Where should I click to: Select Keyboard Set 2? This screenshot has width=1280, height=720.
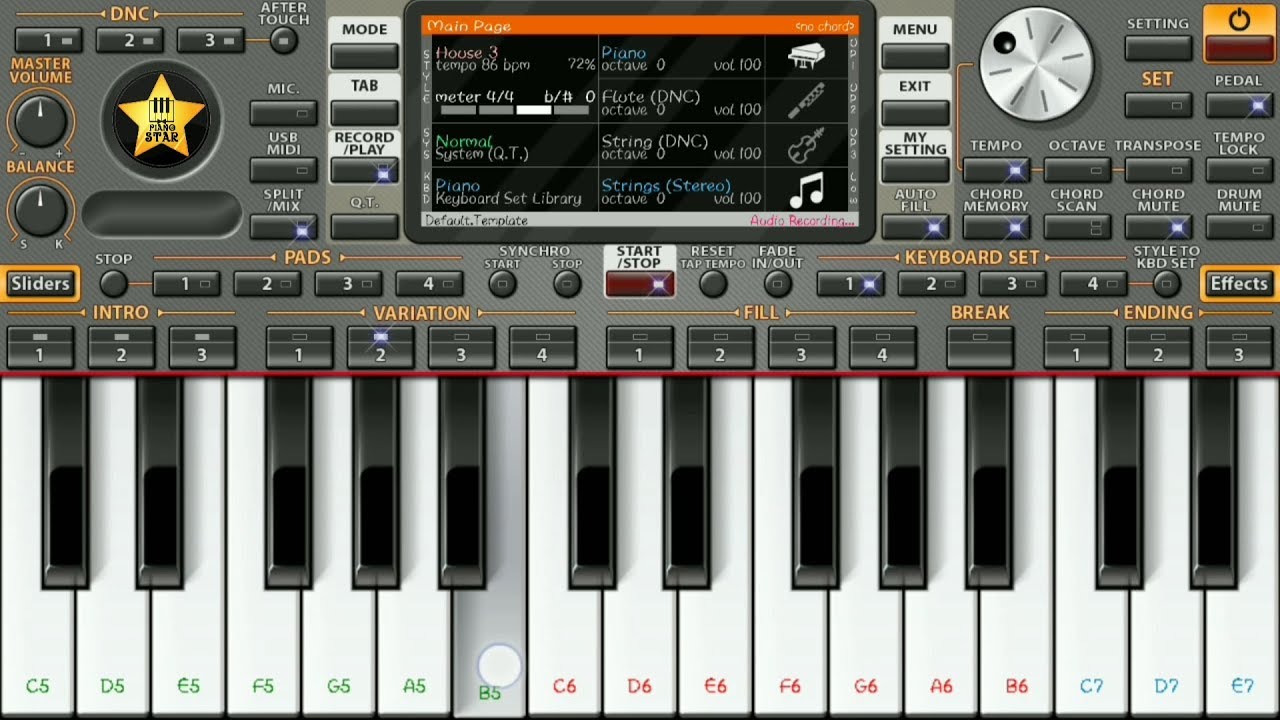931,284
